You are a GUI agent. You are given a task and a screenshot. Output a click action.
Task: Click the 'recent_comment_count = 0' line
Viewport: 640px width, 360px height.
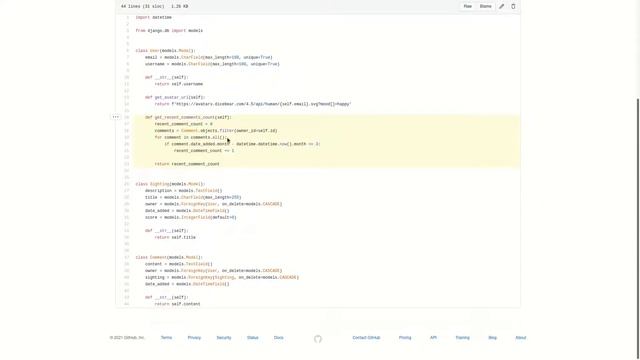183,124
